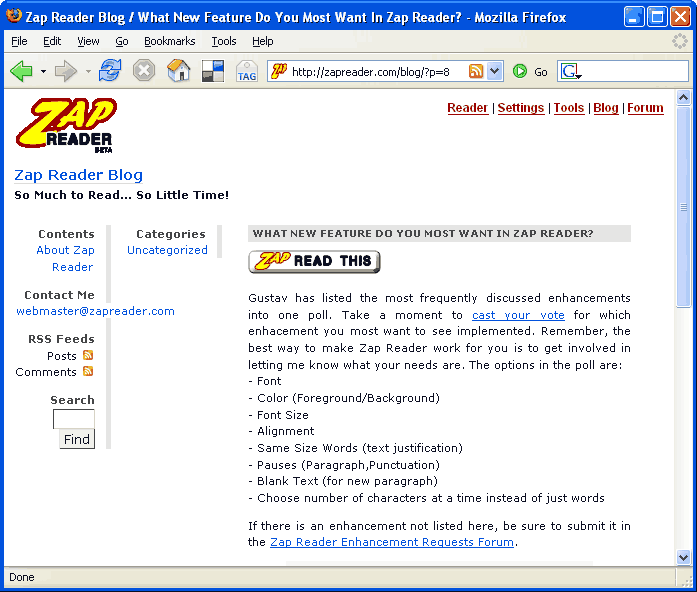Expand the address bar URL dropdown

pos(494,71)
